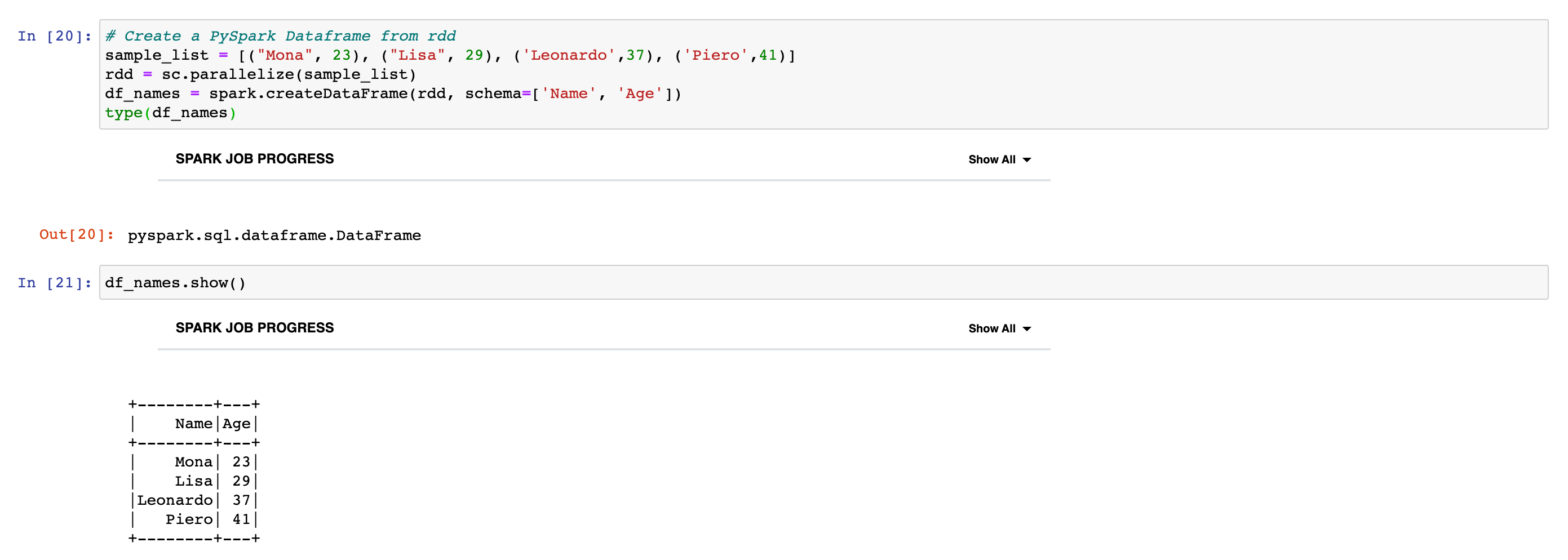Click the sample_list assignment line
1568x560 pixels.
[x=449, y=55]
